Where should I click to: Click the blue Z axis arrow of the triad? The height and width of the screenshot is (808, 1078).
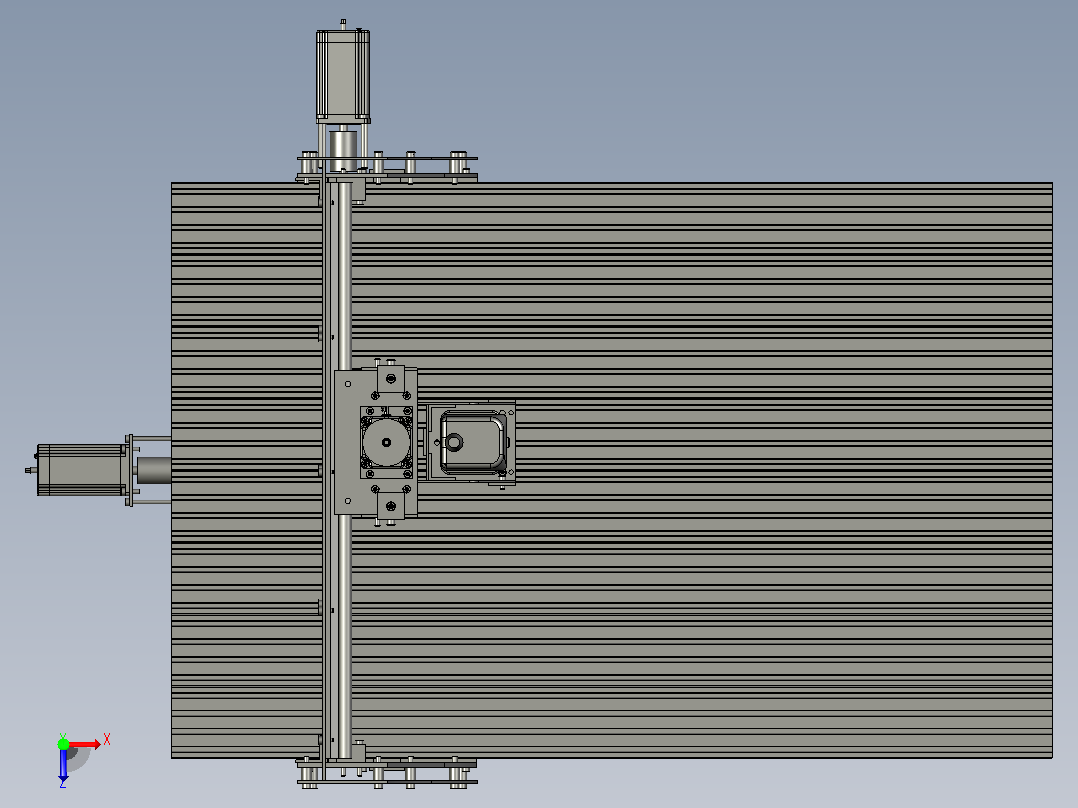point(63,765)
